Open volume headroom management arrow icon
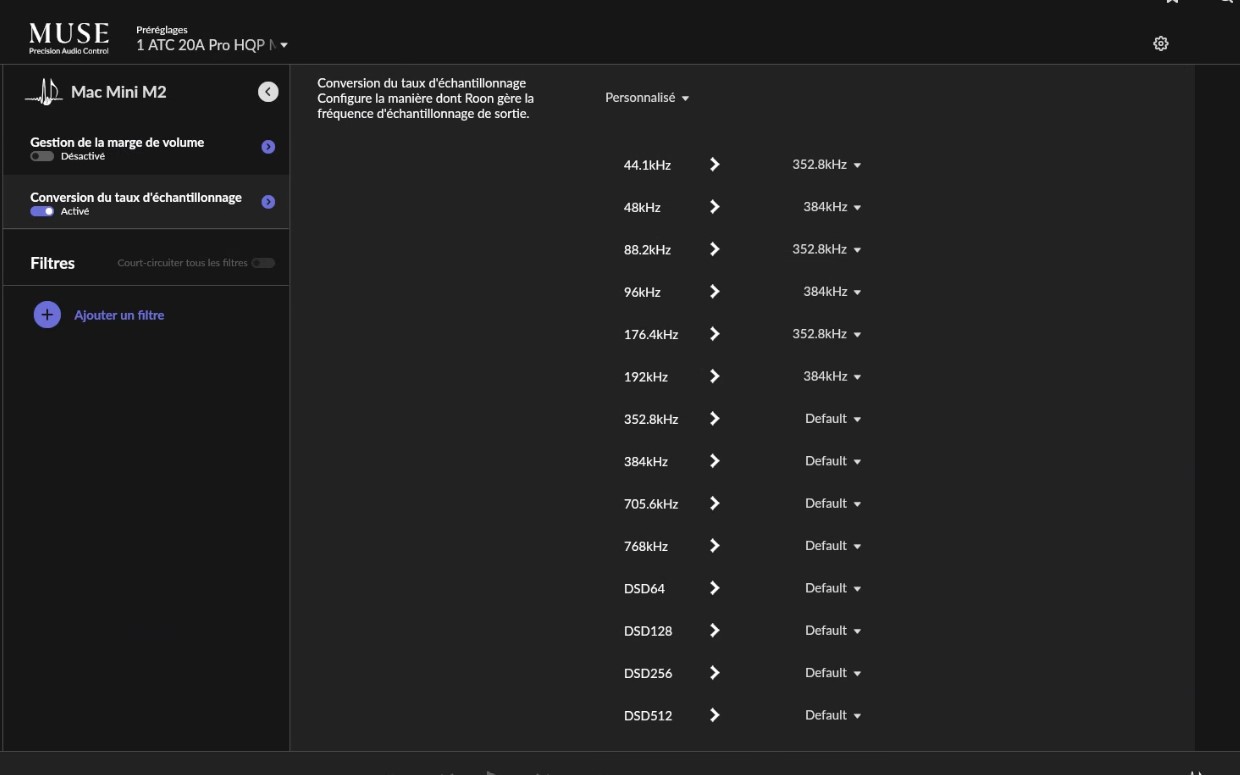 268,147
